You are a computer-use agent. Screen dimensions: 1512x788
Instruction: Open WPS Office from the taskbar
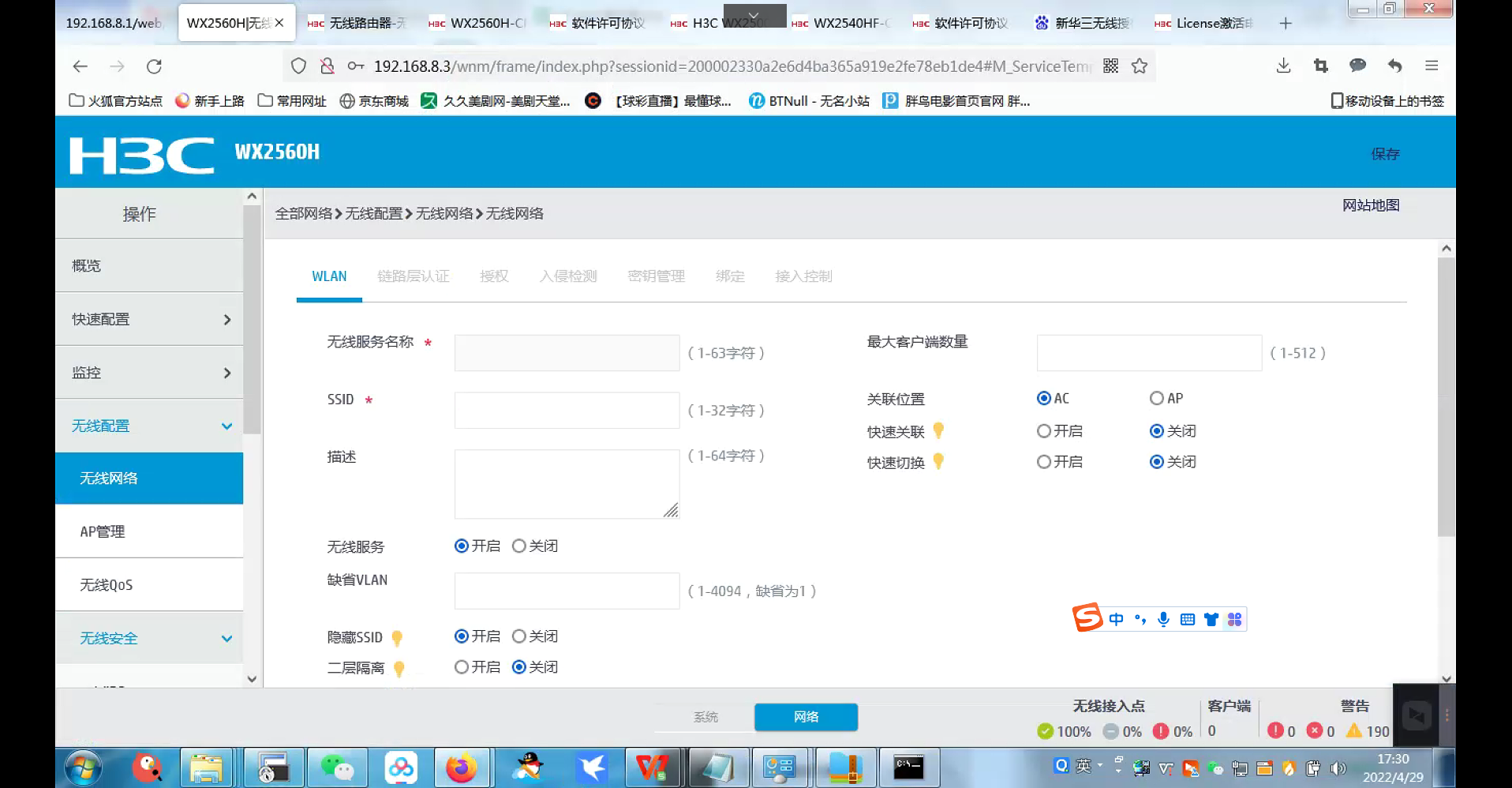(x=653, y=767)
